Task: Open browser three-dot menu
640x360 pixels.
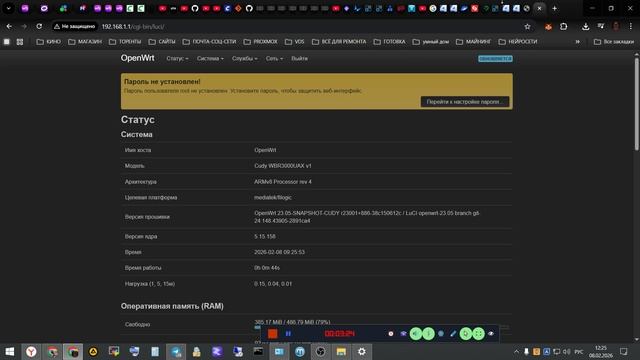Action: pyautogui.click(x=631, y=27)
